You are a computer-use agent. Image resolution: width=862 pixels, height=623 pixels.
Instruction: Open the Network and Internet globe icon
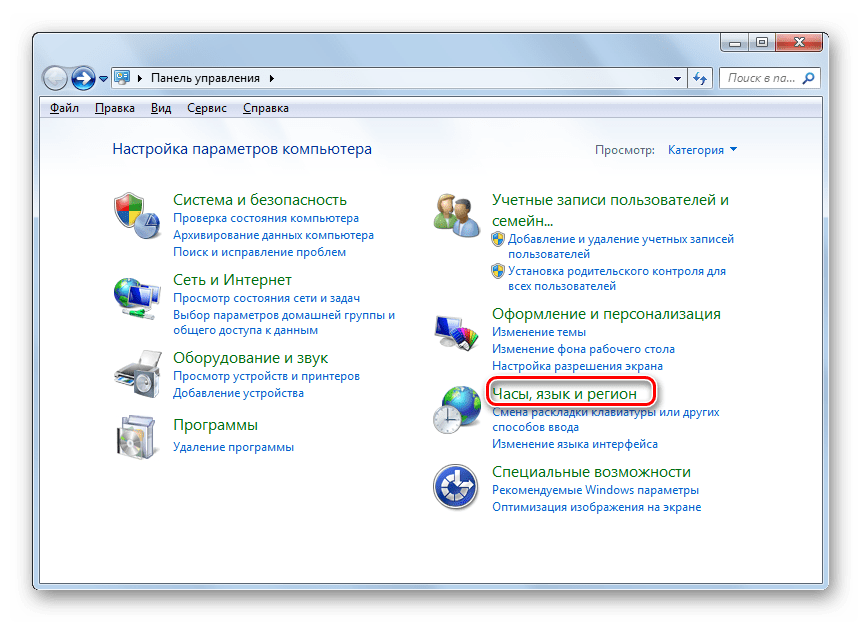137,299
